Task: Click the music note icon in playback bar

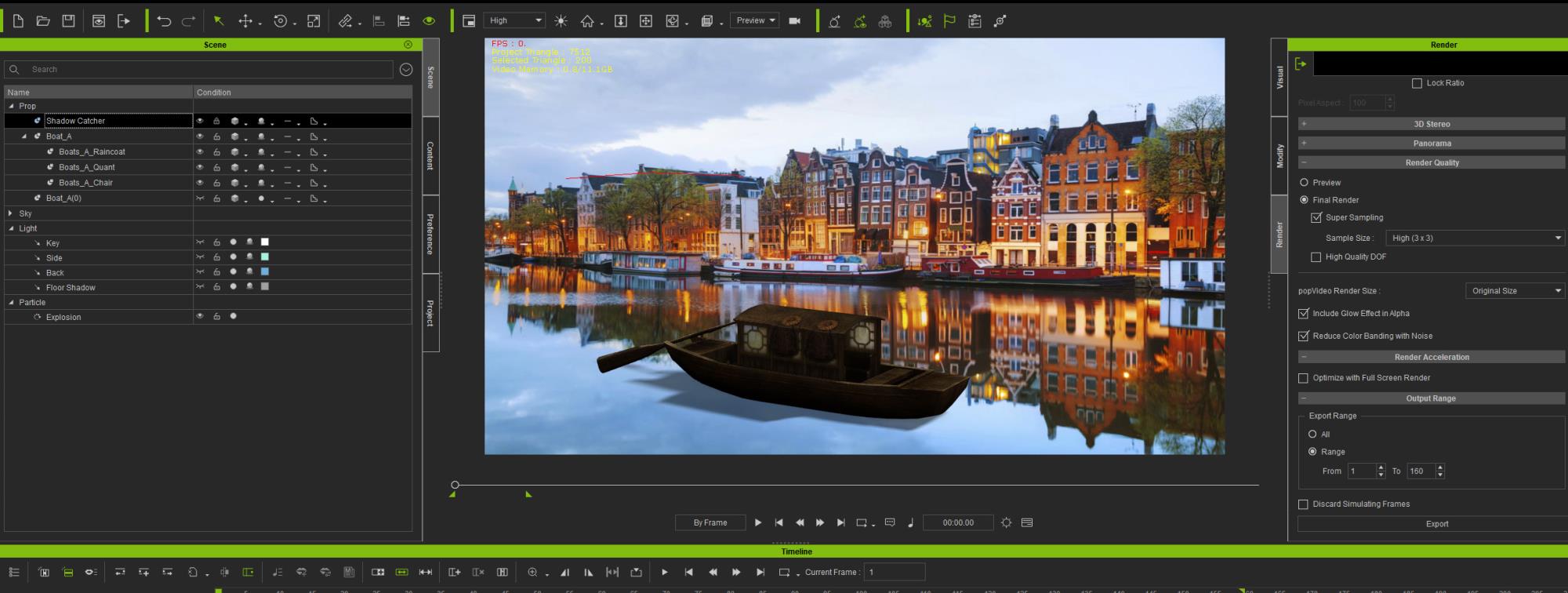Action: click(910, 522)
